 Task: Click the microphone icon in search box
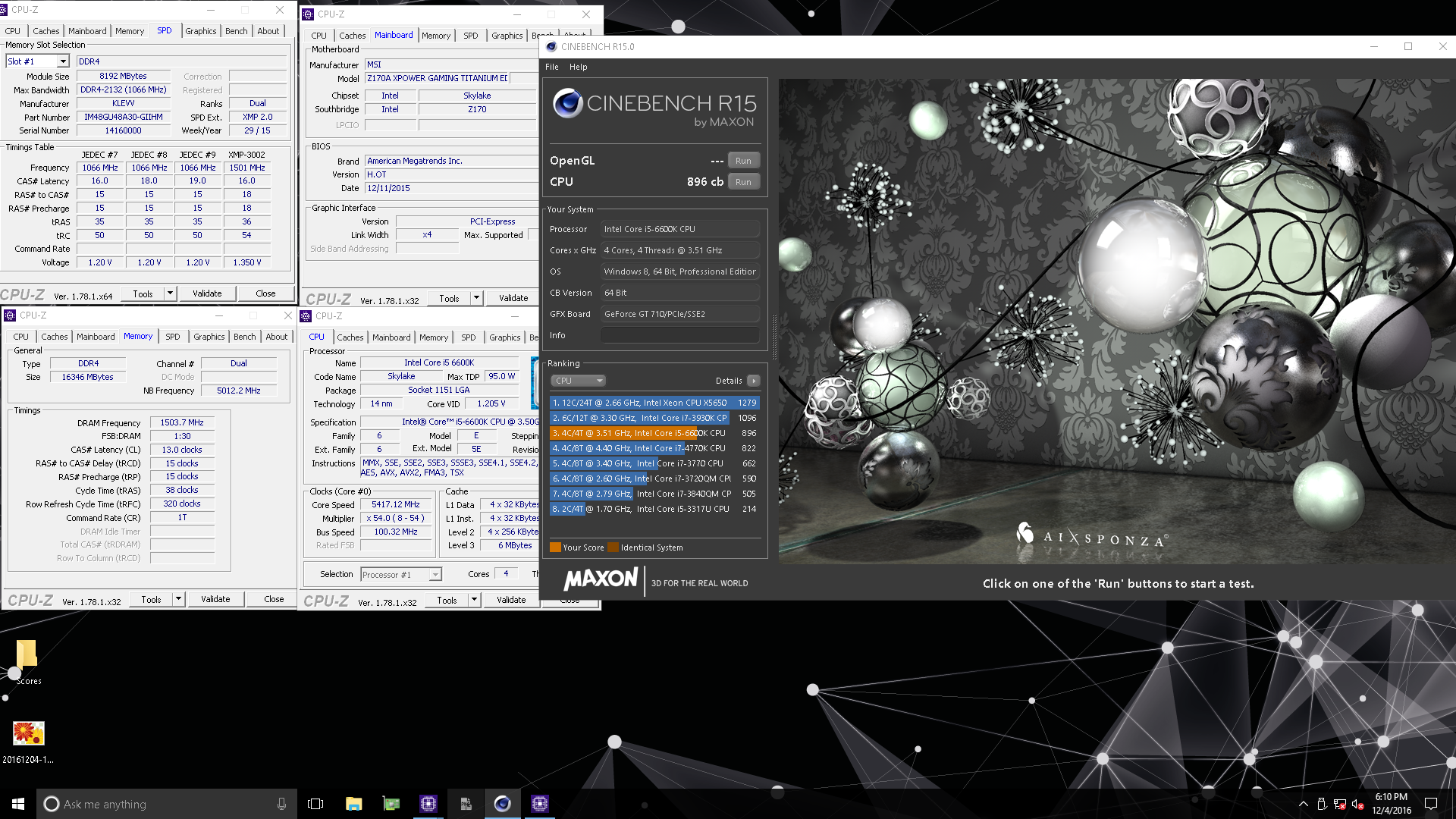281,804
